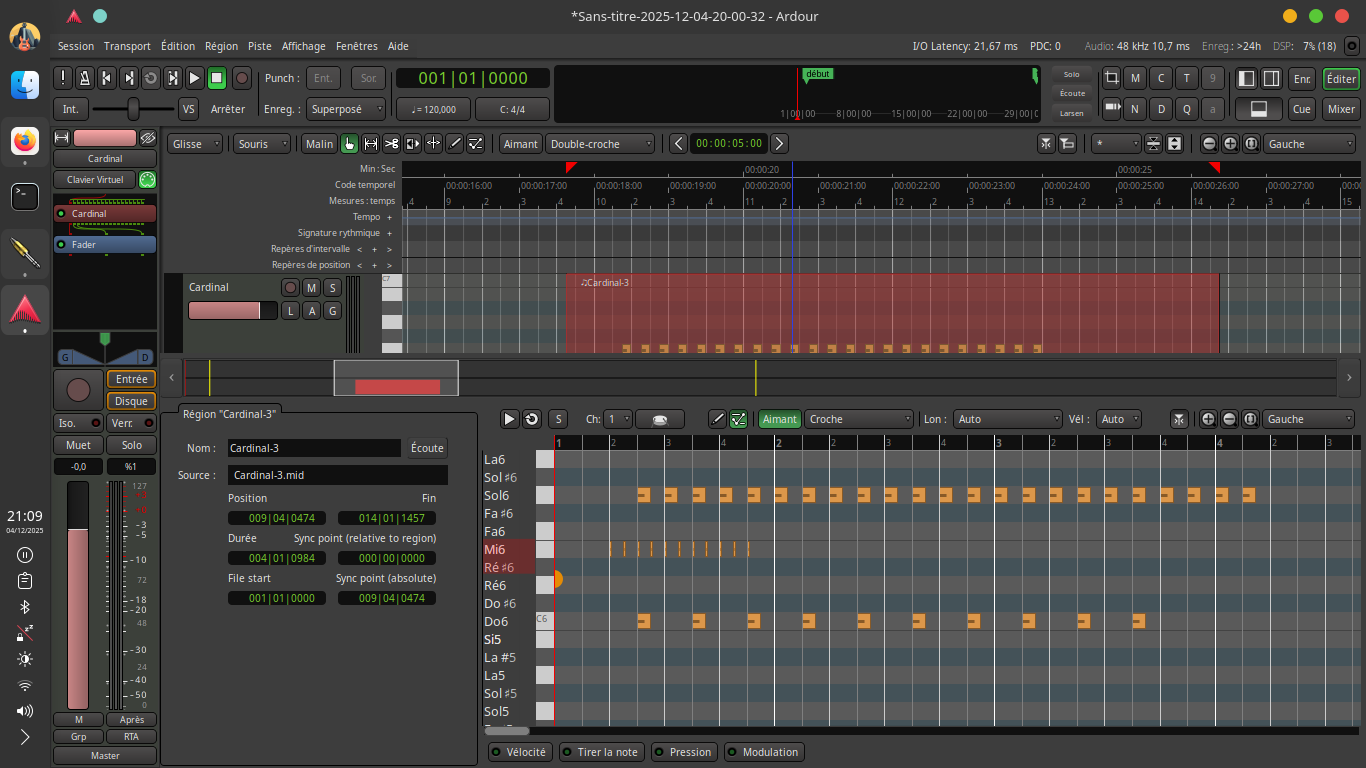1366x768 pixels.
Task: Toggle the metronome click button
Action: tap(85, 78)
